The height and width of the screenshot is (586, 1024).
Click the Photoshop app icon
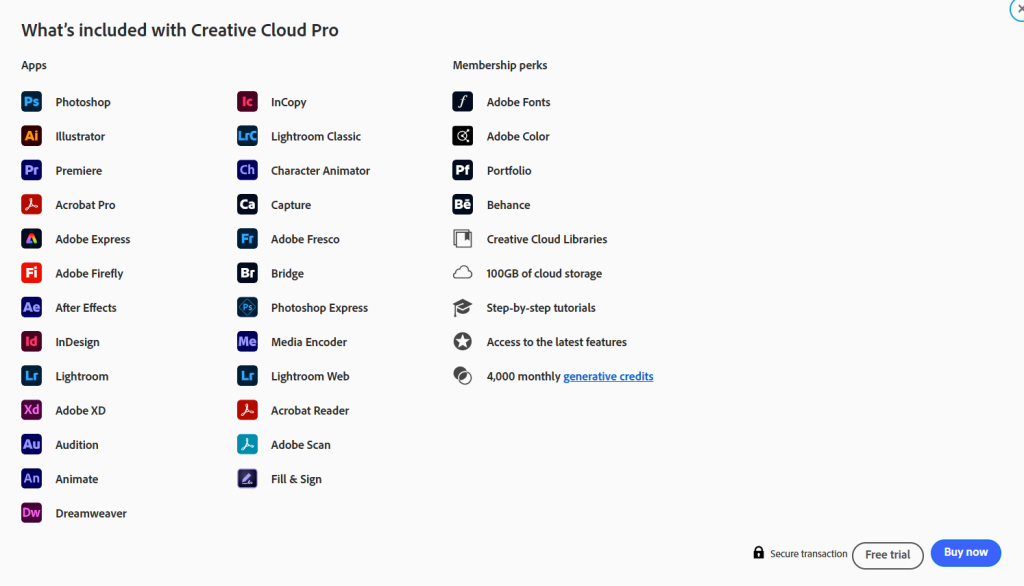click(31, 102)
